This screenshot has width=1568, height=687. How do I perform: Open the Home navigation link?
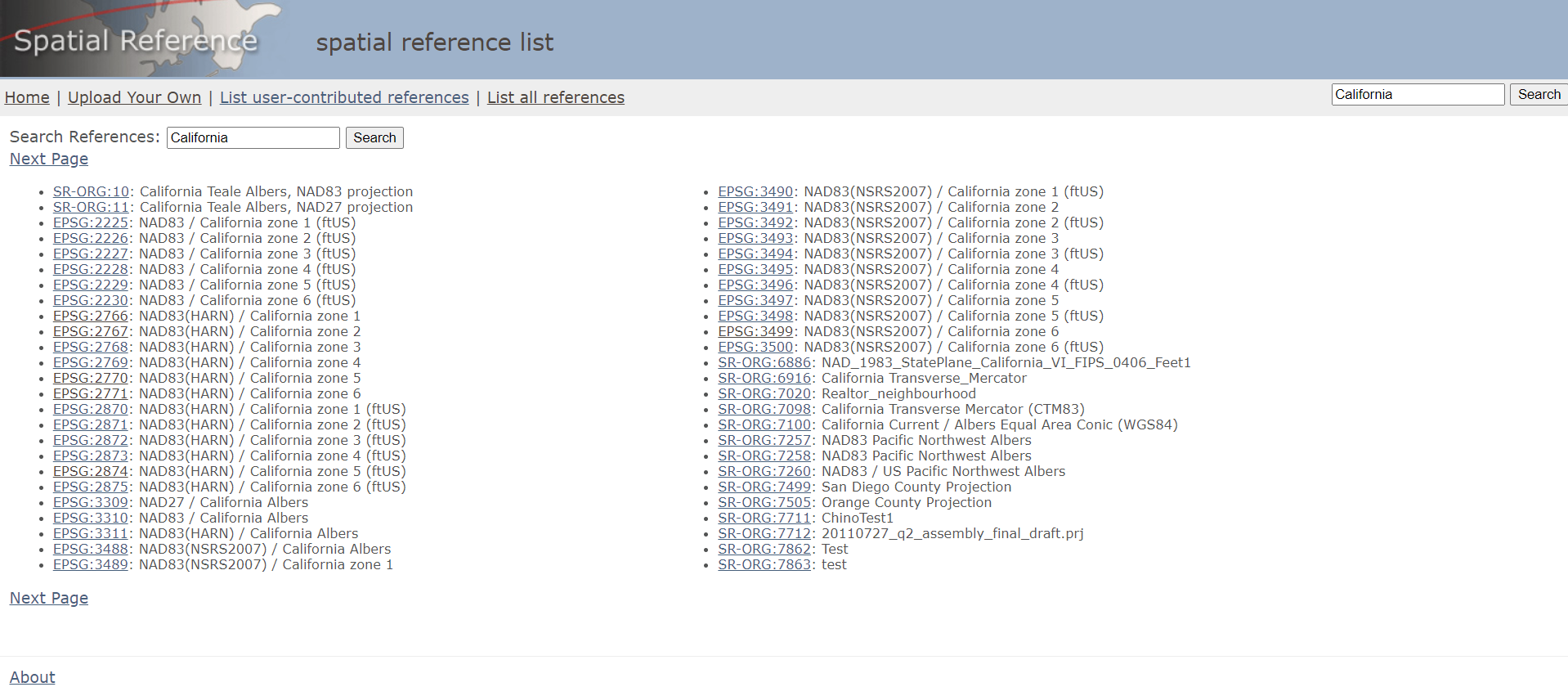(27, 97)
